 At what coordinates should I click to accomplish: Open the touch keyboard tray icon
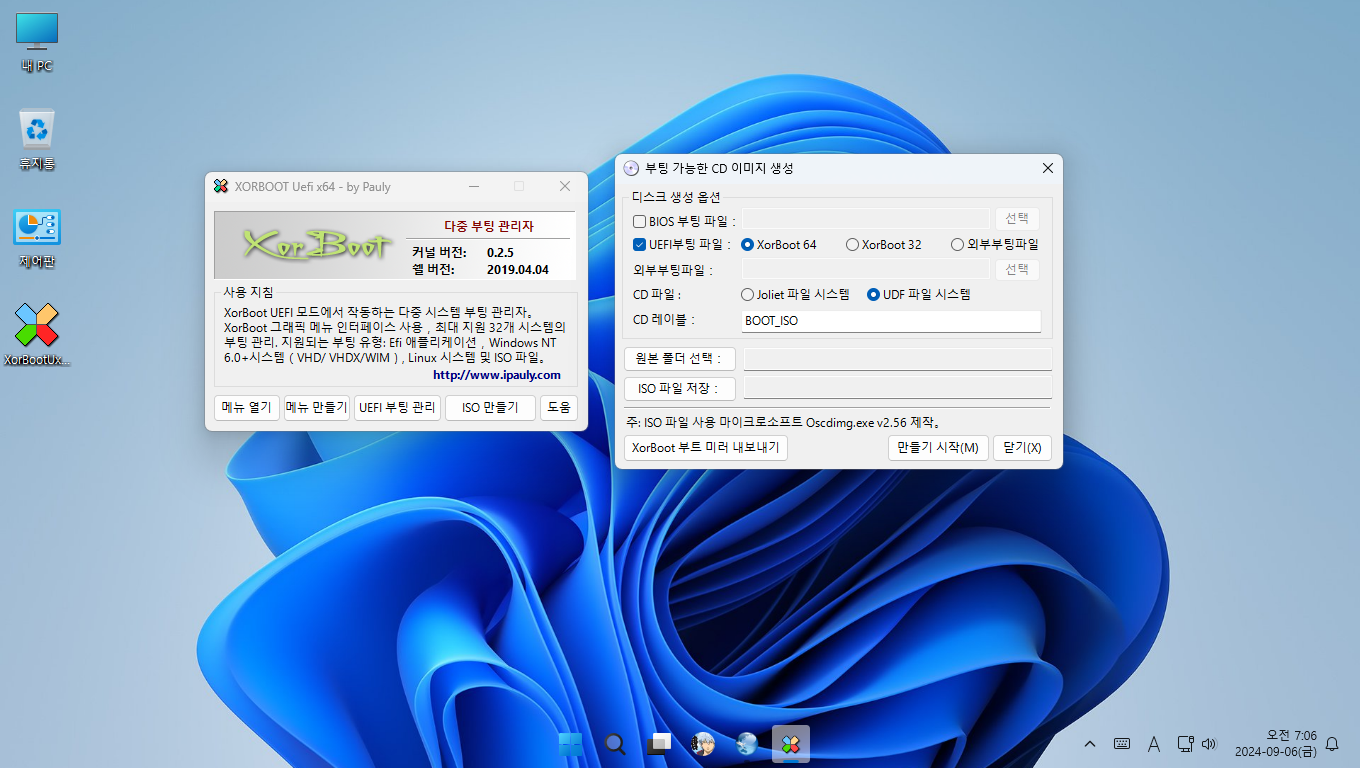(1122, 744)
